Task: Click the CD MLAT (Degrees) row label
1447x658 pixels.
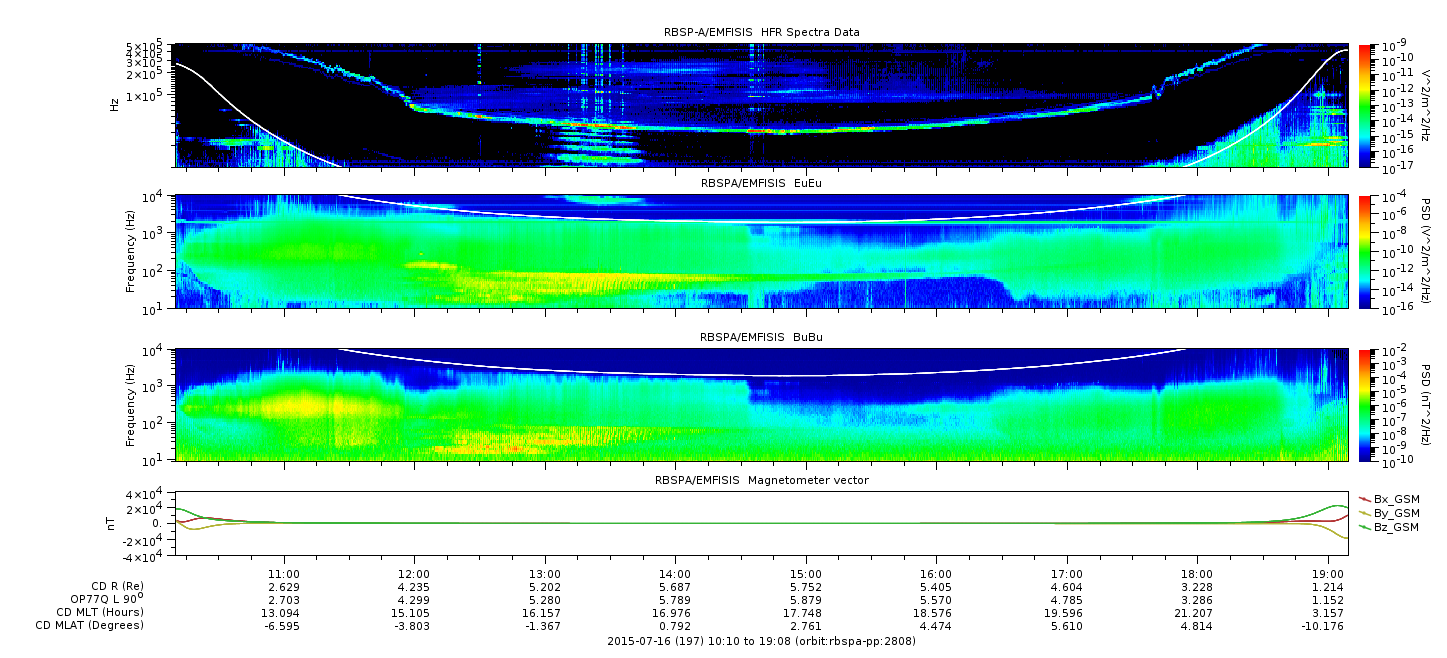Action: click(90, 626)
